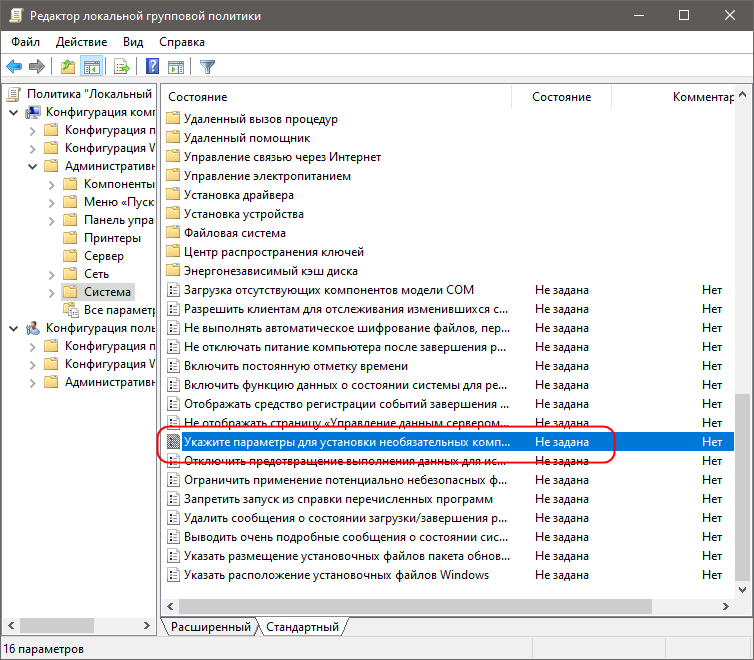Click the Энергонезависимый кэш диска folder icon
Image resolution: width=754 pixels, height=660 pixels.
[173, 270]
